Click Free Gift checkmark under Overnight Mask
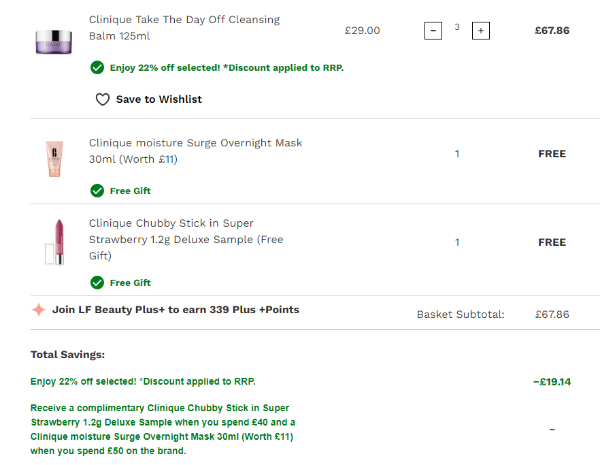 pyautogui.click(x=97, y=190)
